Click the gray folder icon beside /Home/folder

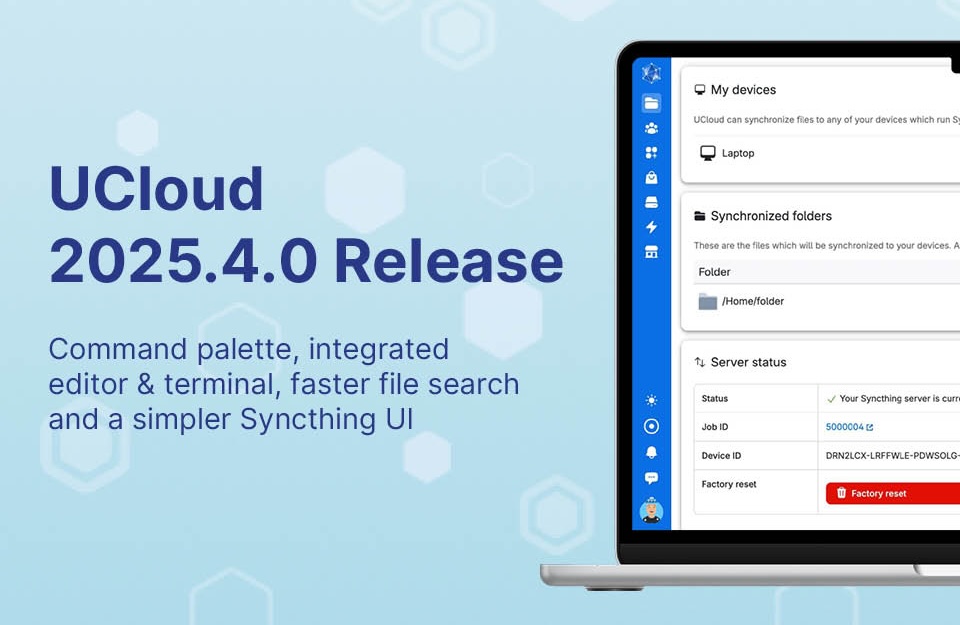click(708, 301)
